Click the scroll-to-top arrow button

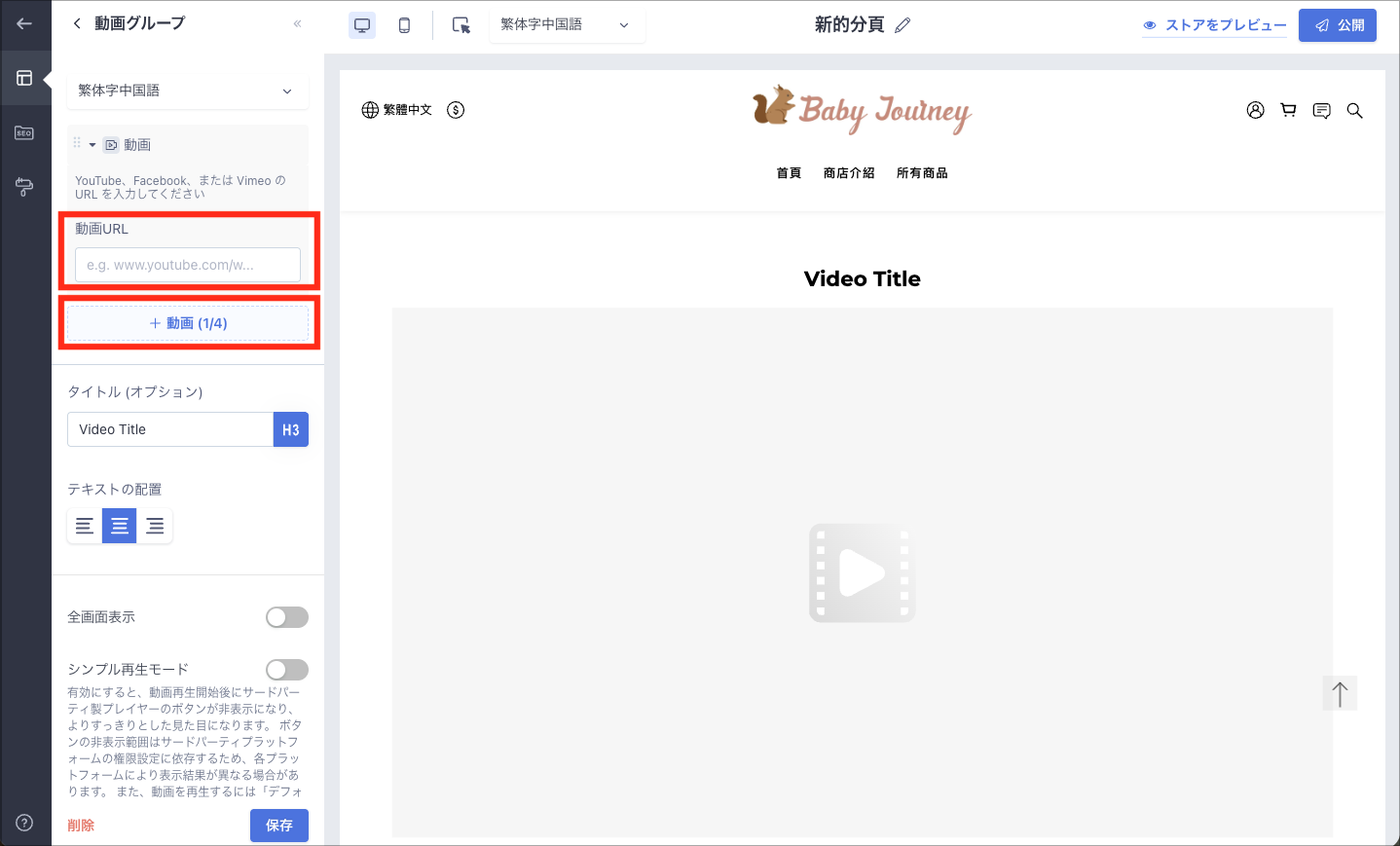1340,693
